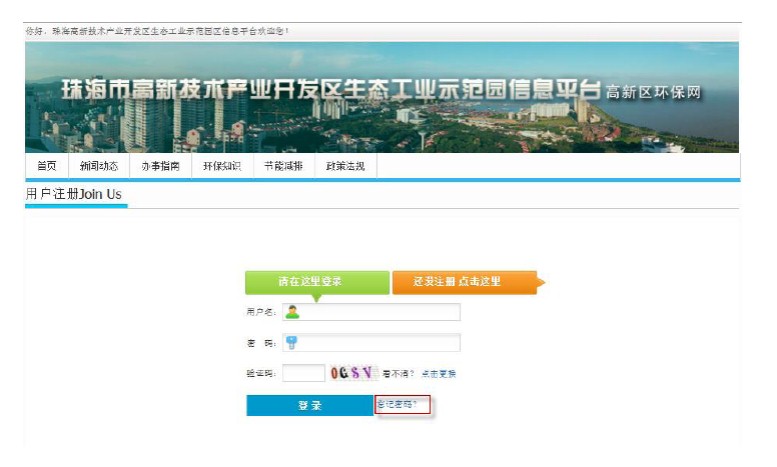Click the blue key icon in password field

[293, 343]
